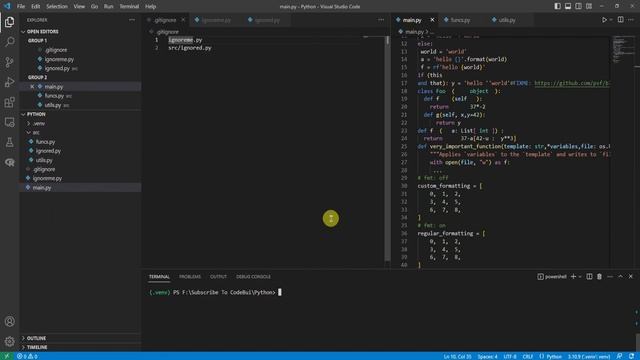Open the Remote Explorer icon in activity bar
The image size is (640, 360).
pos(9,122)
